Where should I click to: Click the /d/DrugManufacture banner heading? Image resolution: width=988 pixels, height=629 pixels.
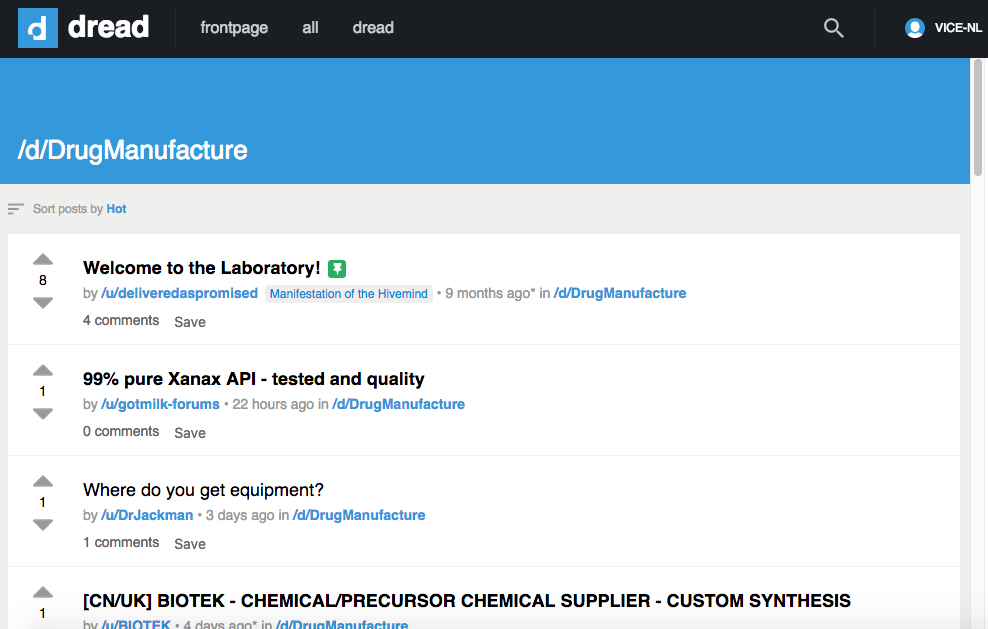(x=132, y=151)
